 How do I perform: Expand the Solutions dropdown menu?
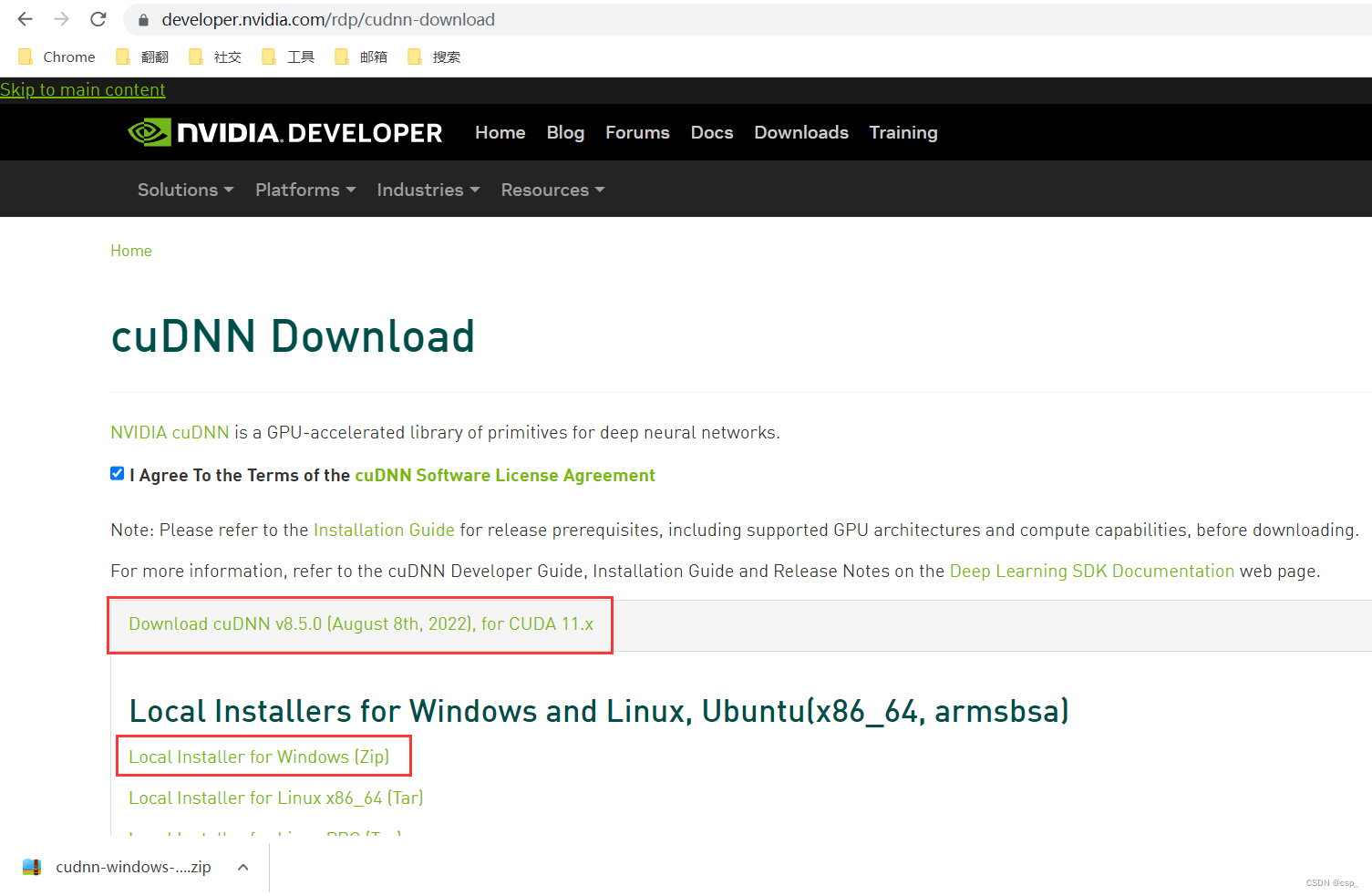[186, 190]
